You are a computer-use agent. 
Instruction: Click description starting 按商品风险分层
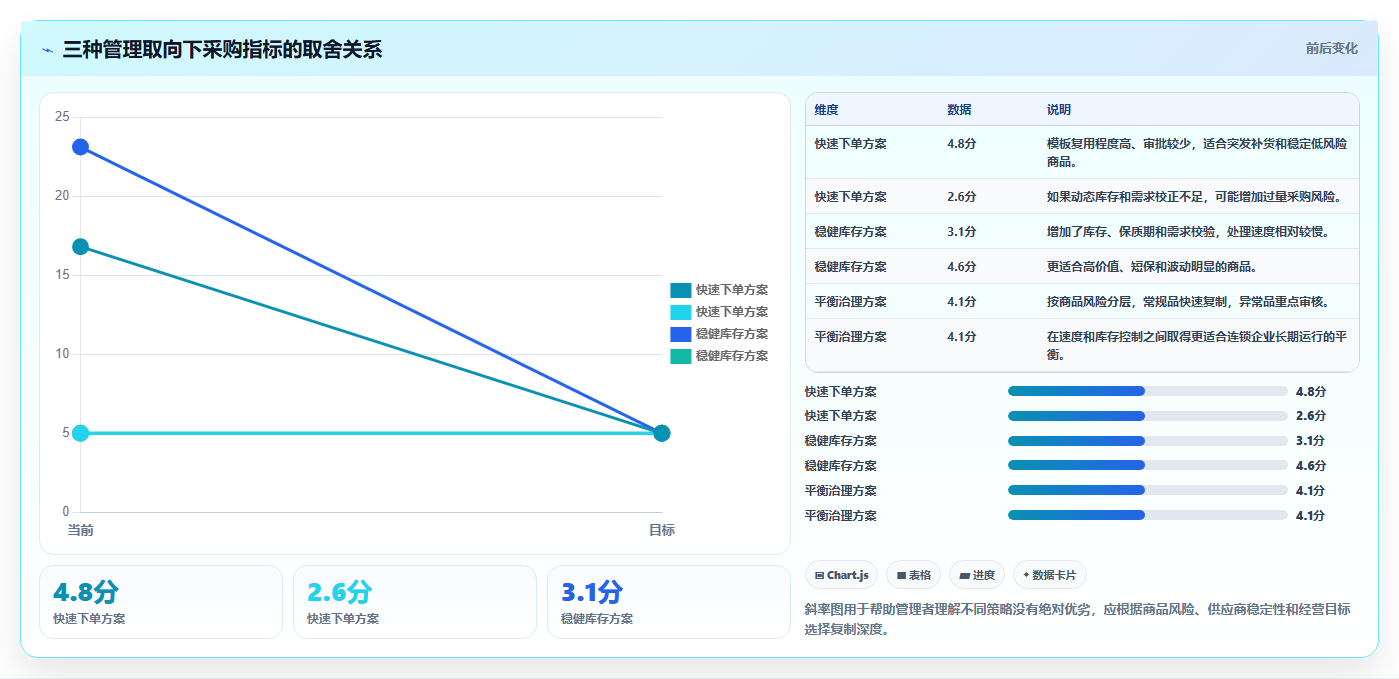point(1188,302)
